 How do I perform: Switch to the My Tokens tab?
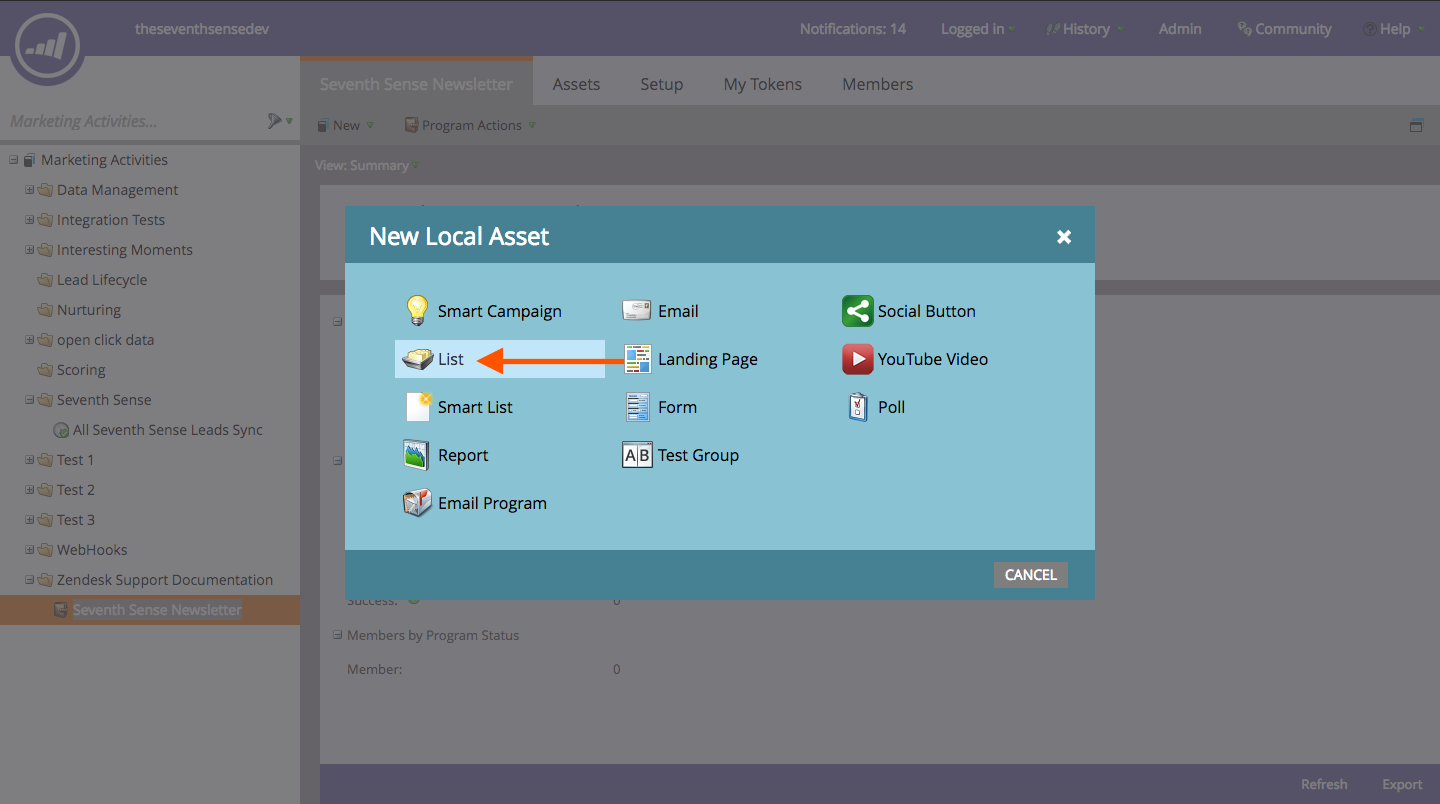(762, 84)
